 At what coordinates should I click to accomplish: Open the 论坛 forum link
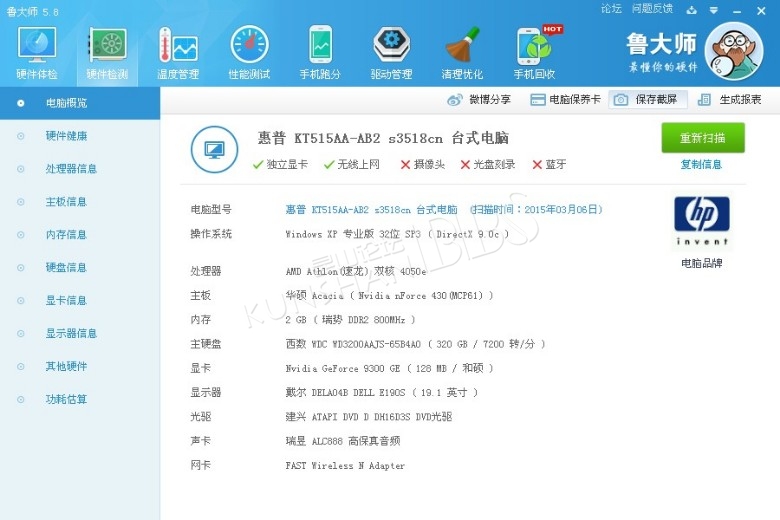pyautogui.click(x=611, y=8)
